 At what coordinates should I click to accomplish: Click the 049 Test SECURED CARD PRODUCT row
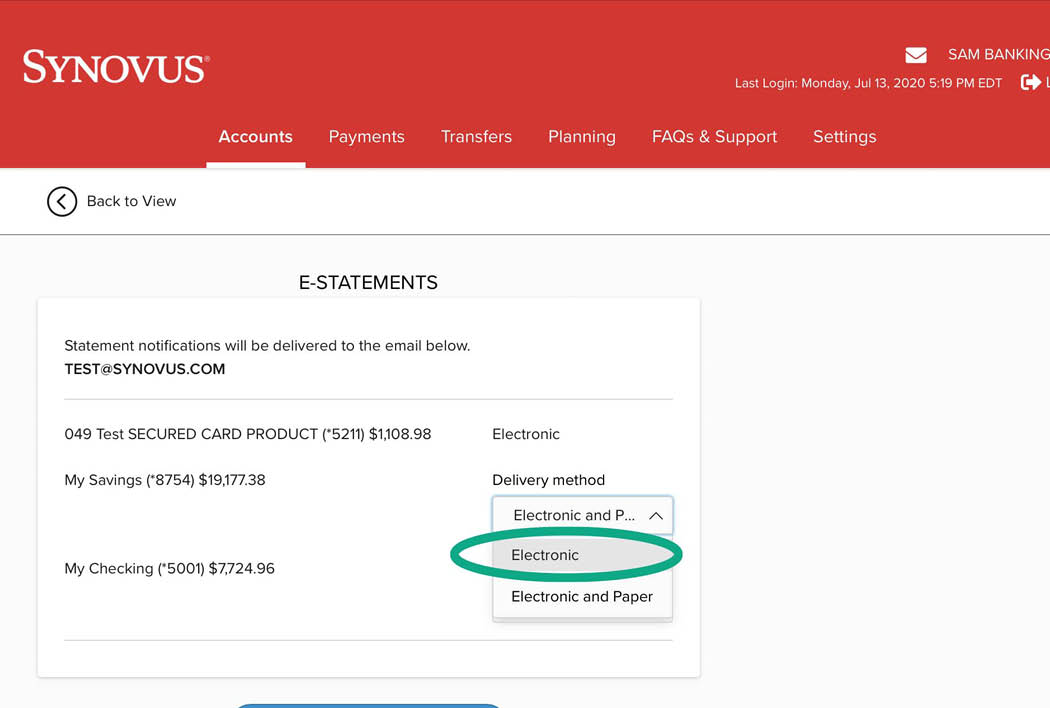[x=247, y=434]
